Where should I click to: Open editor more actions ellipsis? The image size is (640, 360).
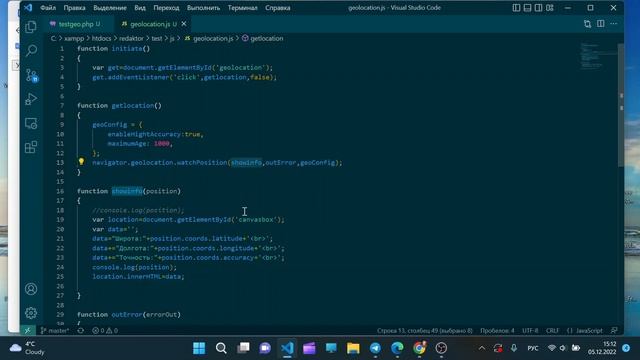(614, 24)
